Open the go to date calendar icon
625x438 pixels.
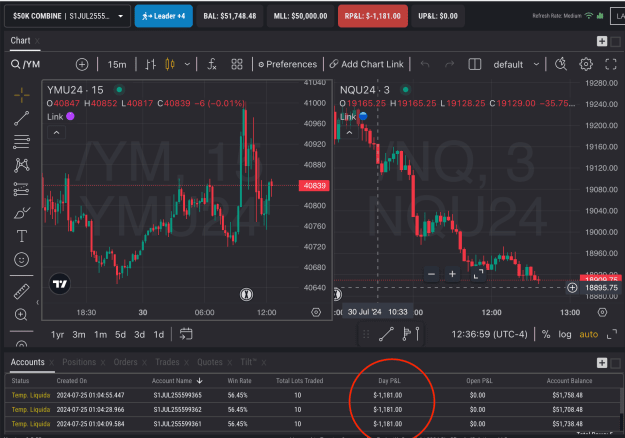(186, 334)
